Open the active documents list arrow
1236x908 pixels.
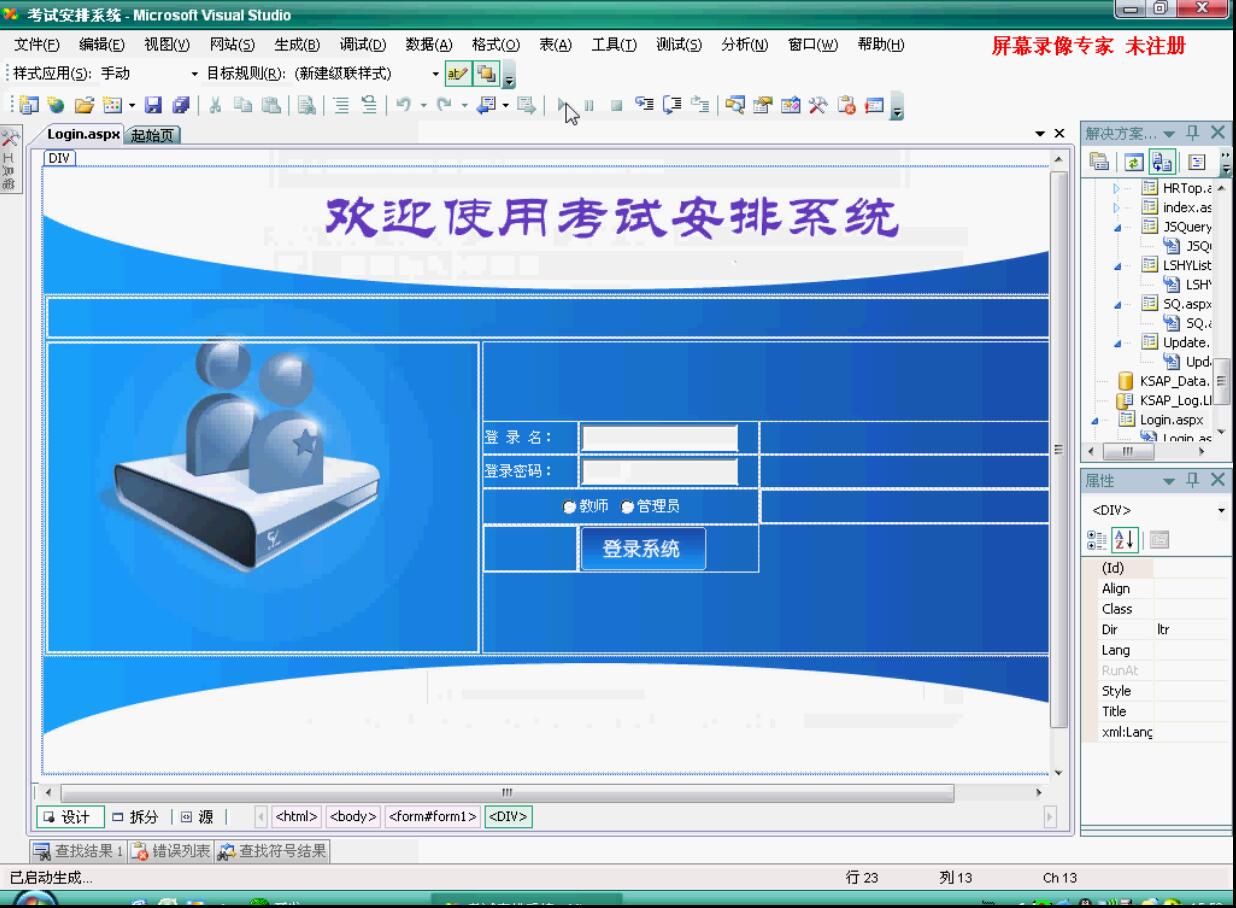[x=1040, y=133]
